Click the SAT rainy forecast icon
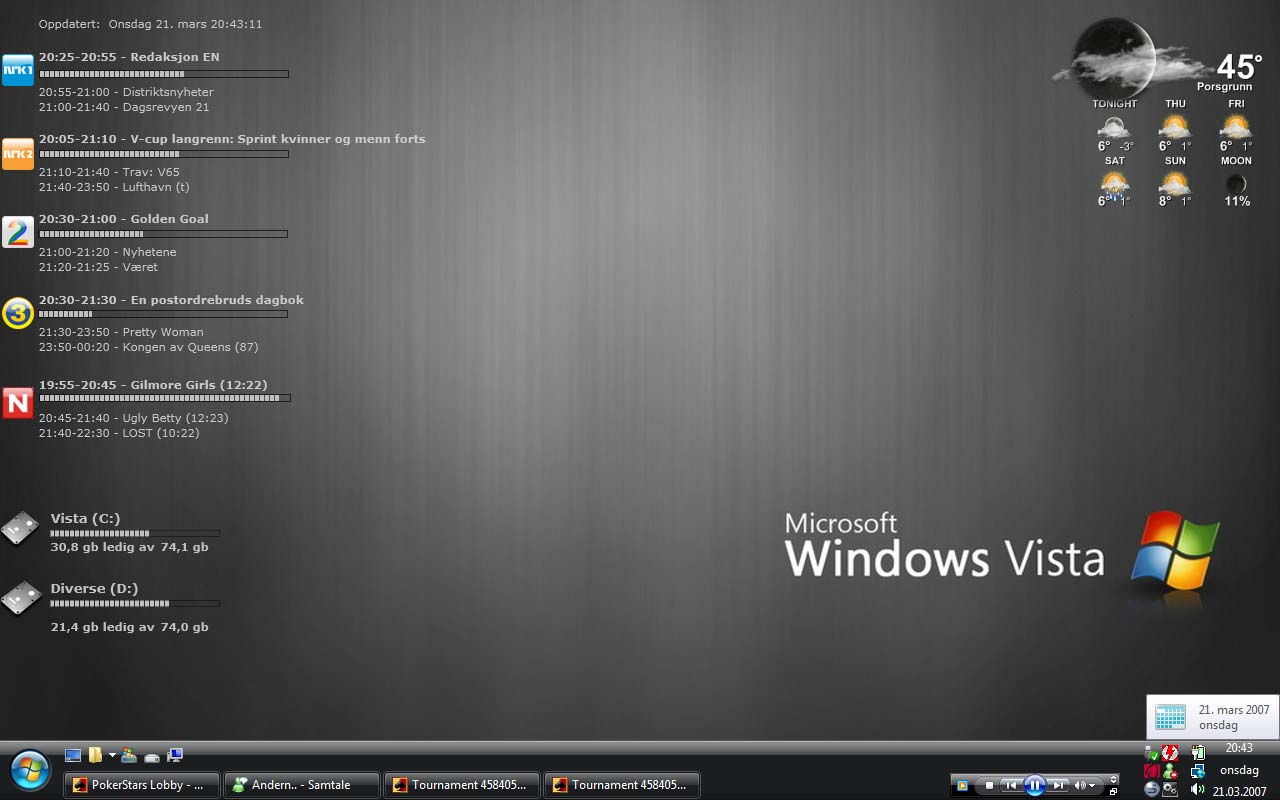The height and width of the screenshot is (800, 1280). coord(1114,184)
